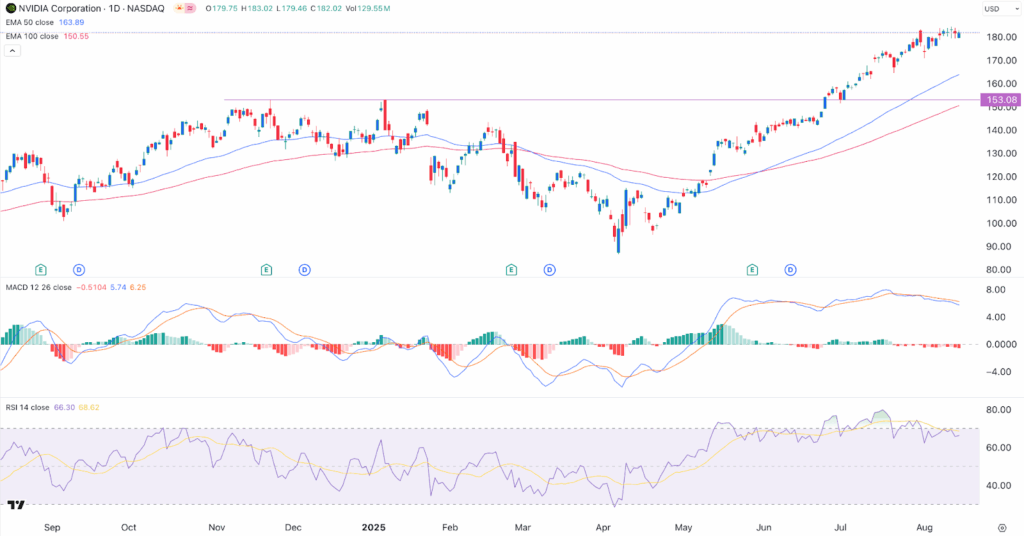The width and height of the screenshot is (1024, 536).
Task: Open the earnings marker between Feb and Mar
Action: pyautogui.click(x=511, y=270)
